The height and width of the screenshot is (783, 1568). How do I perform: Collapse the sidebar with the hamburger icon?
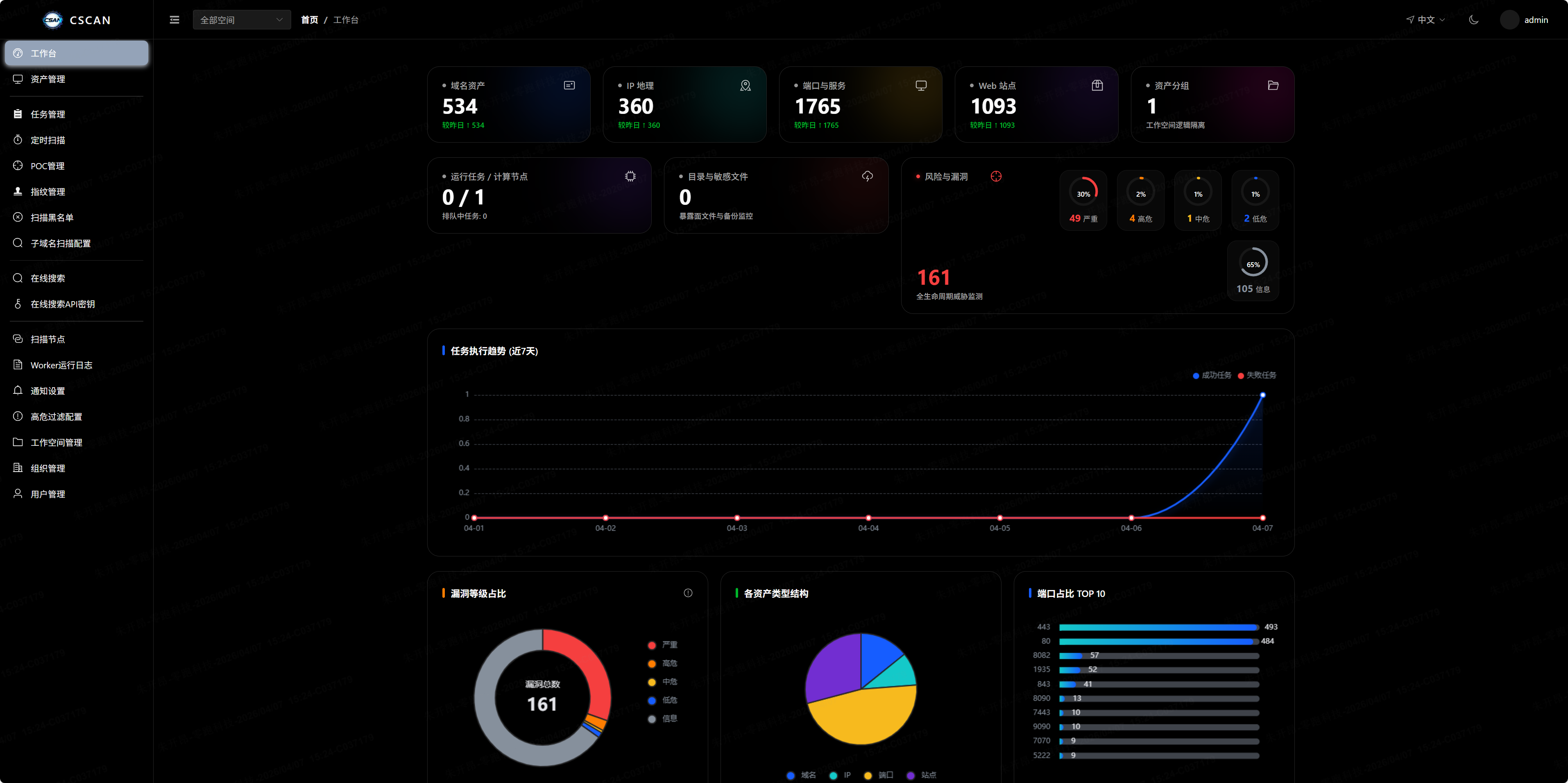[174, 20]
